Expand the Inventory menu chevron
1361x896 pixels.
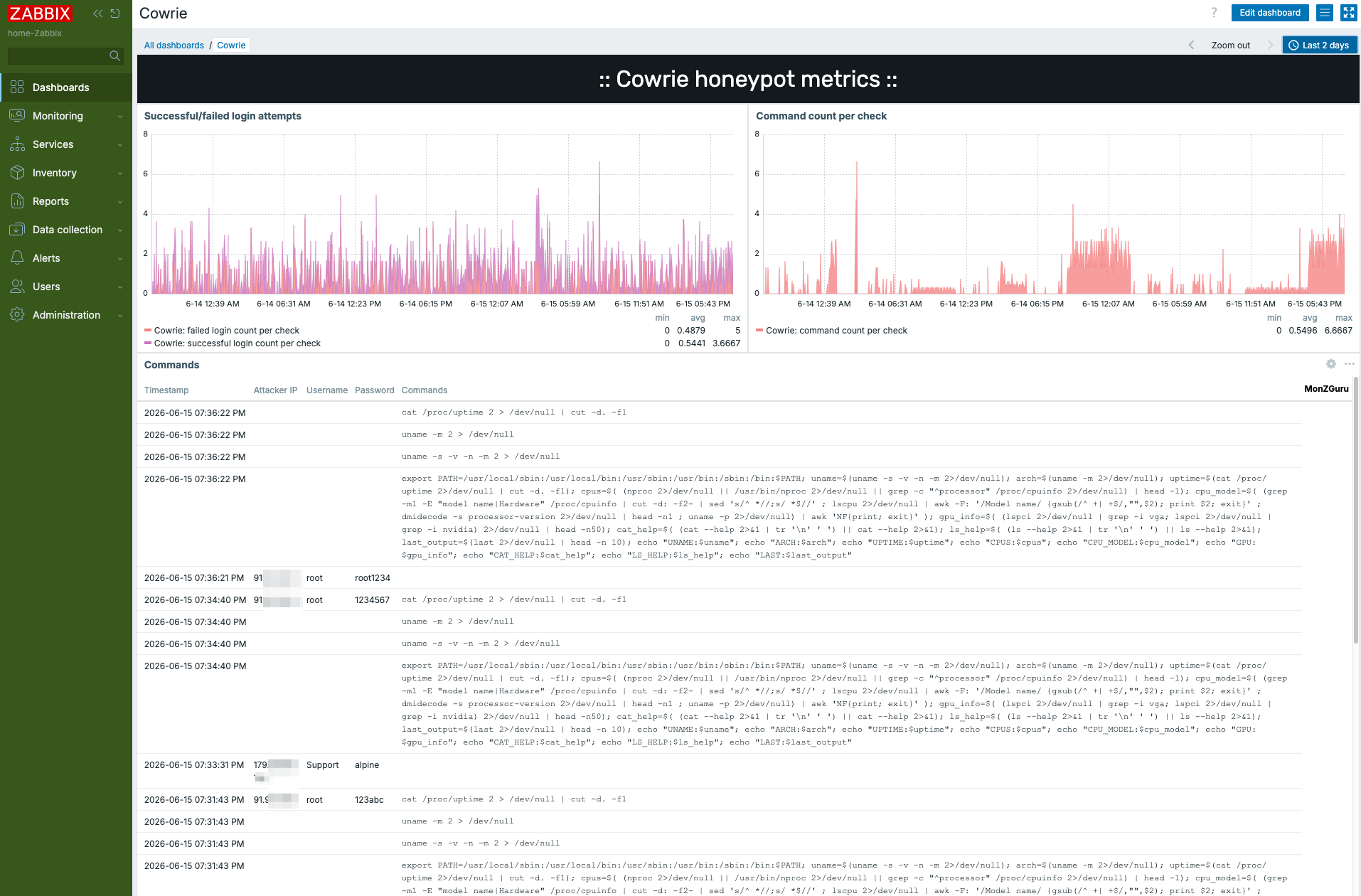[120, 174]
